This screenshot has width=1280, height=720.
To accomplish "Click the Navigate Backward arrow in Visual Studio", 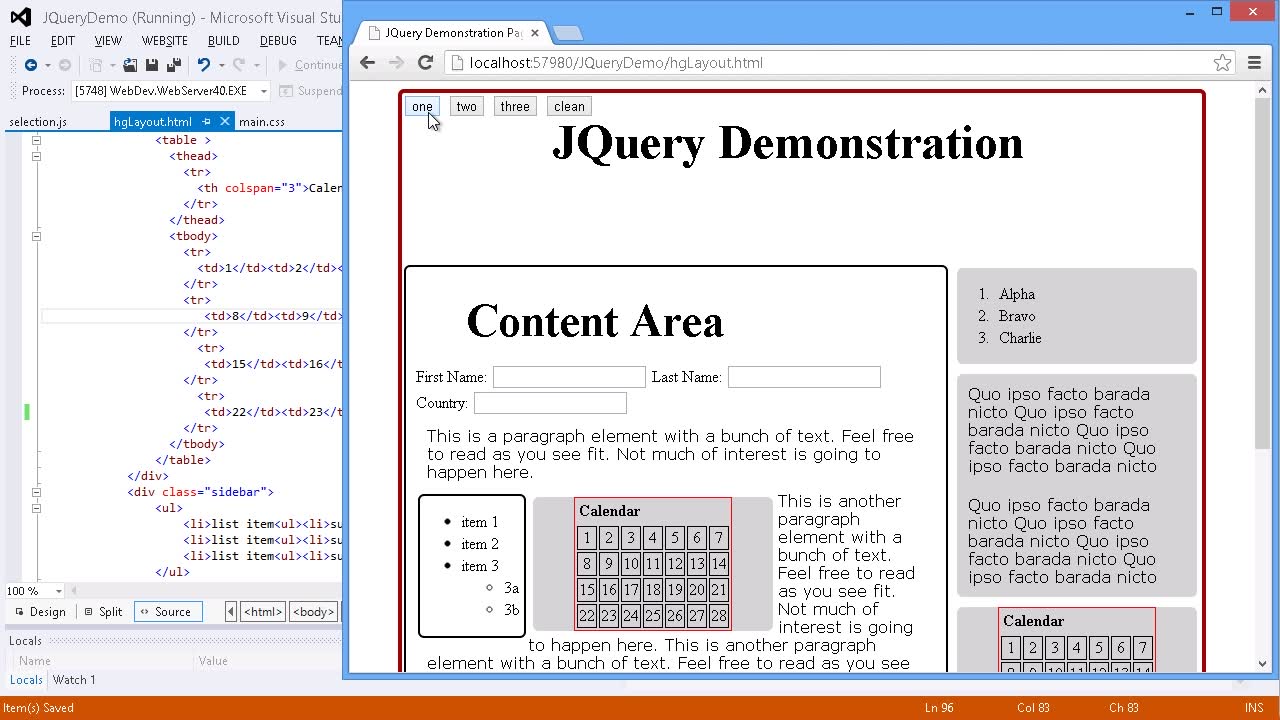I will 30,65.
